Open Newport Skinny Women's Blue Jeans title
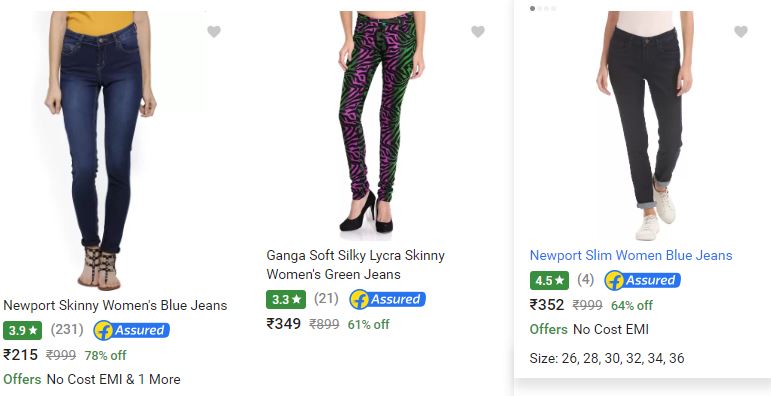This screenshot has height=396, width=771. tap(115, 305)
